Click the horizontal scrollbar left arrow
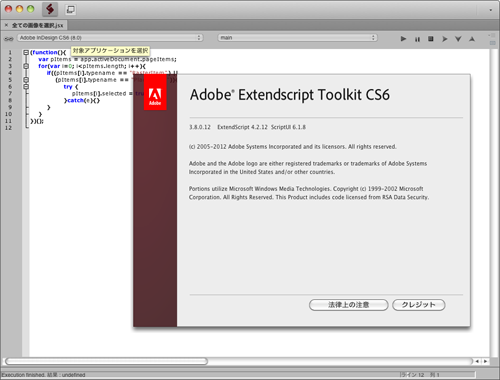Viewport: 500px width, 380px height. tap(478, 361)
